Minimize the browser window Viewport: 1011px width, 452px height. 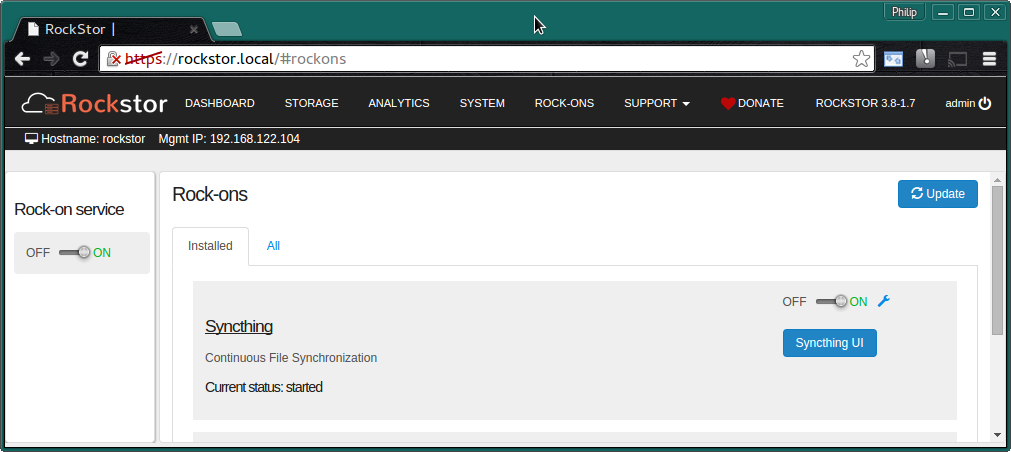click(x=945, y=12)
